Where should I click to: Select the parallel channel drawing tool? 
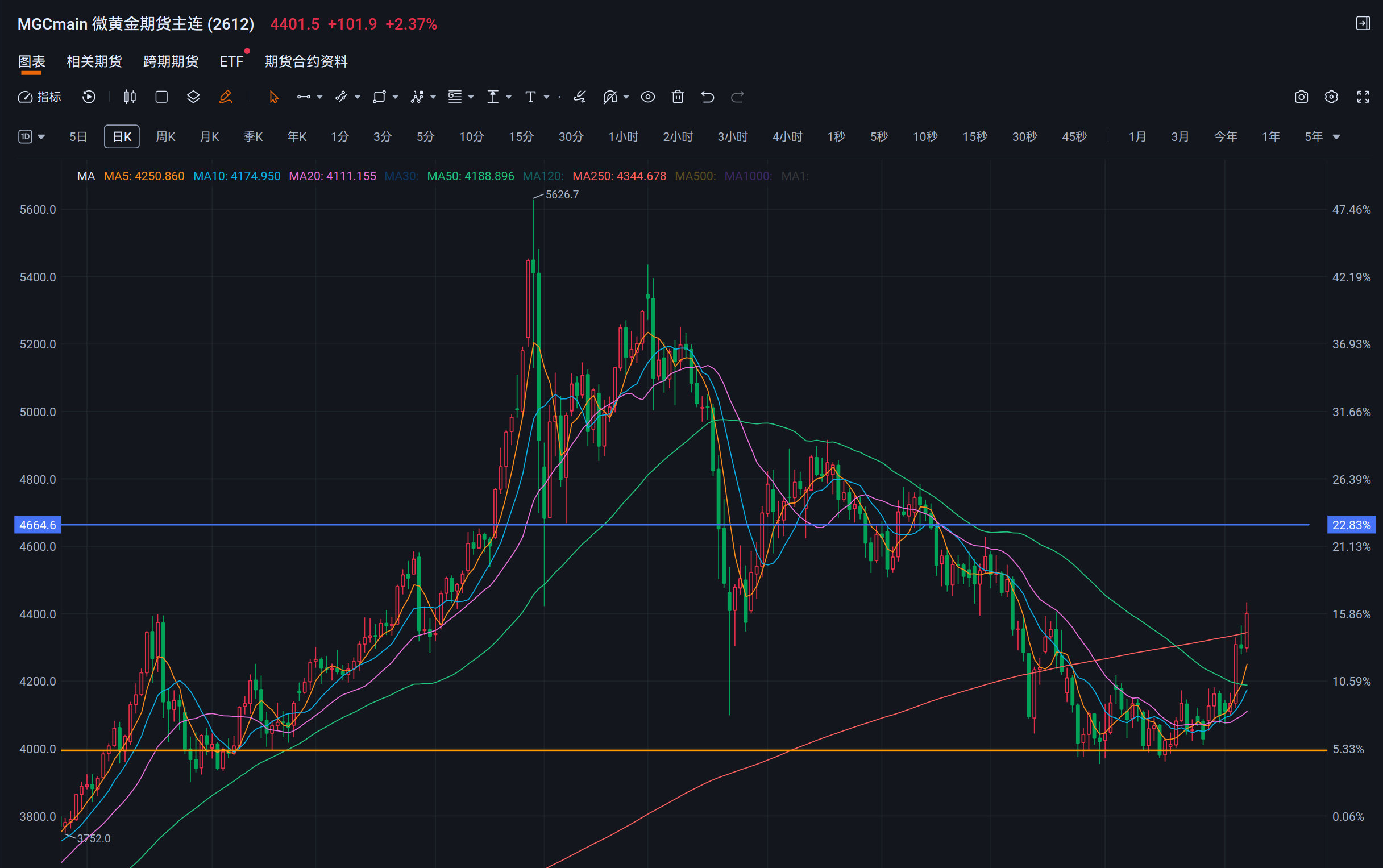342,97
